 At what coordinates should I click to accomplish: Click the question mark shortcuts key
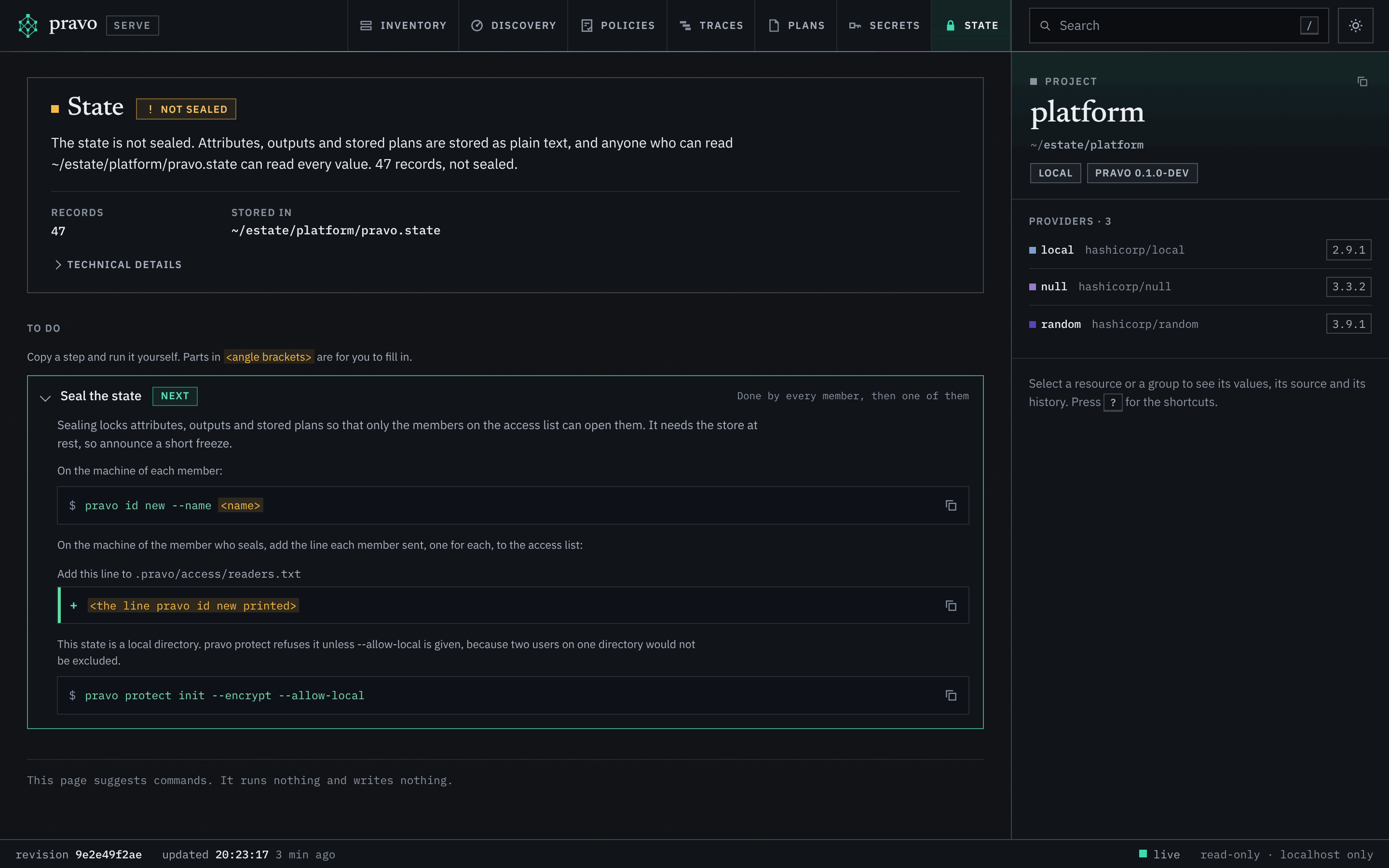coord(1113,403)
